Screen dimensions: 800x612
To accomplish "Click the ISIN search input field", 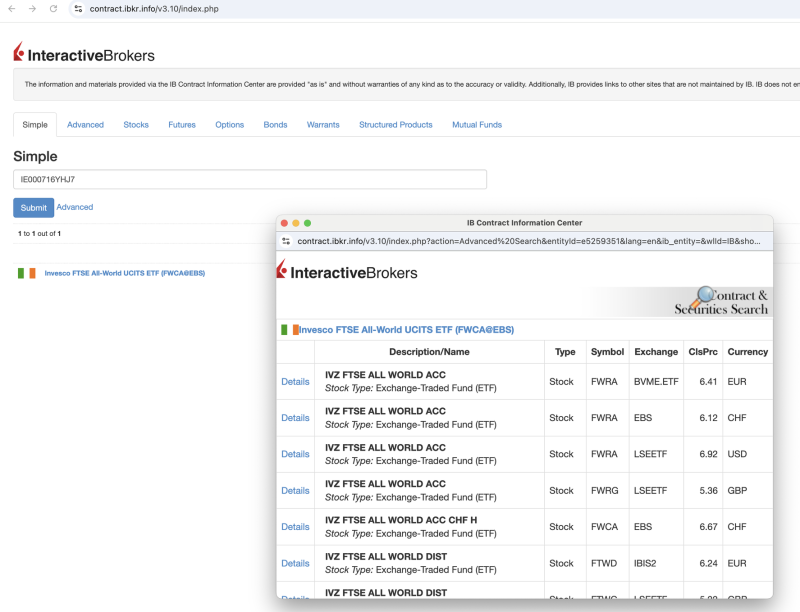I will [250, 180].
